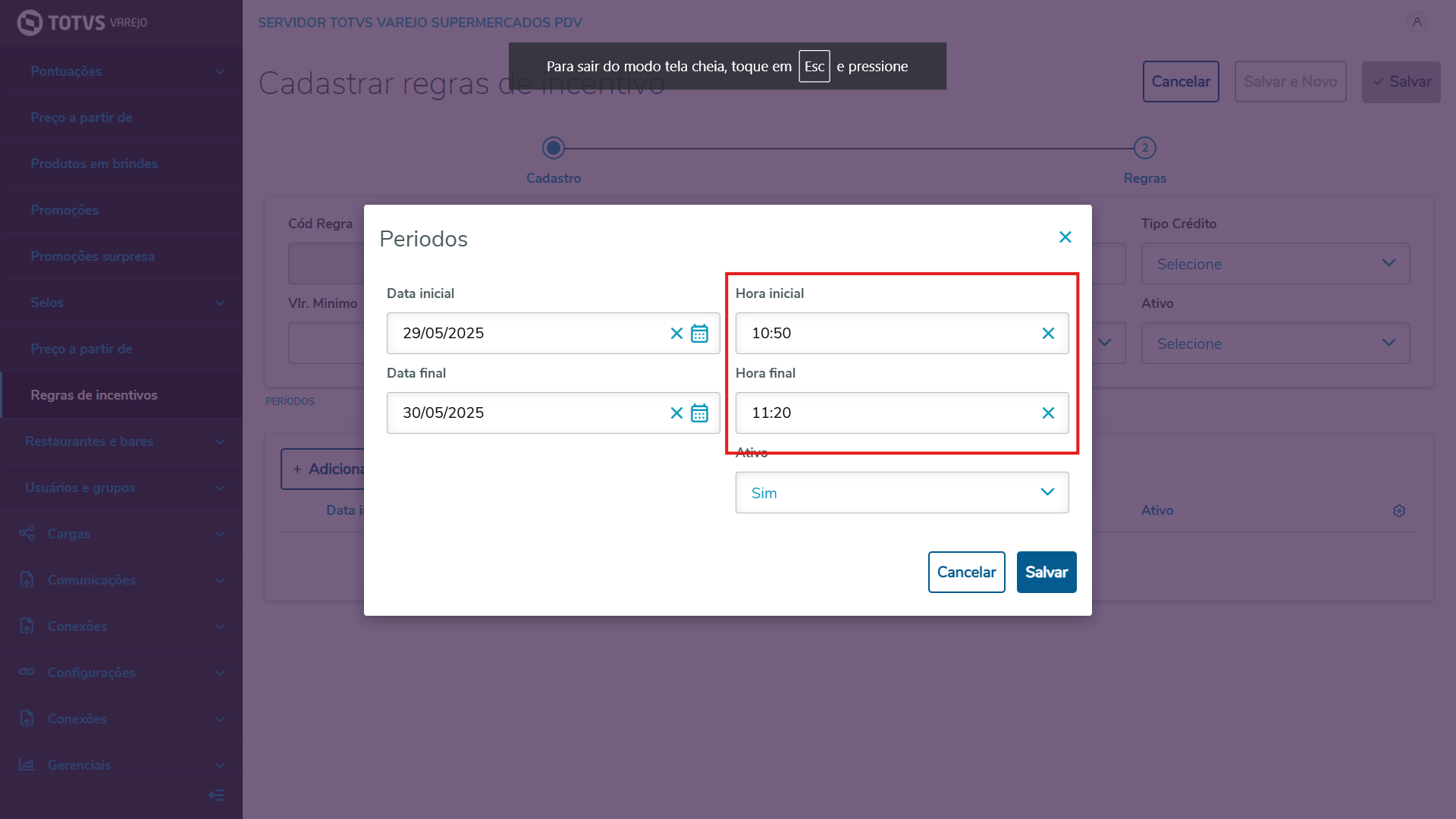Clear the Hora final time field

[1048, 413]
